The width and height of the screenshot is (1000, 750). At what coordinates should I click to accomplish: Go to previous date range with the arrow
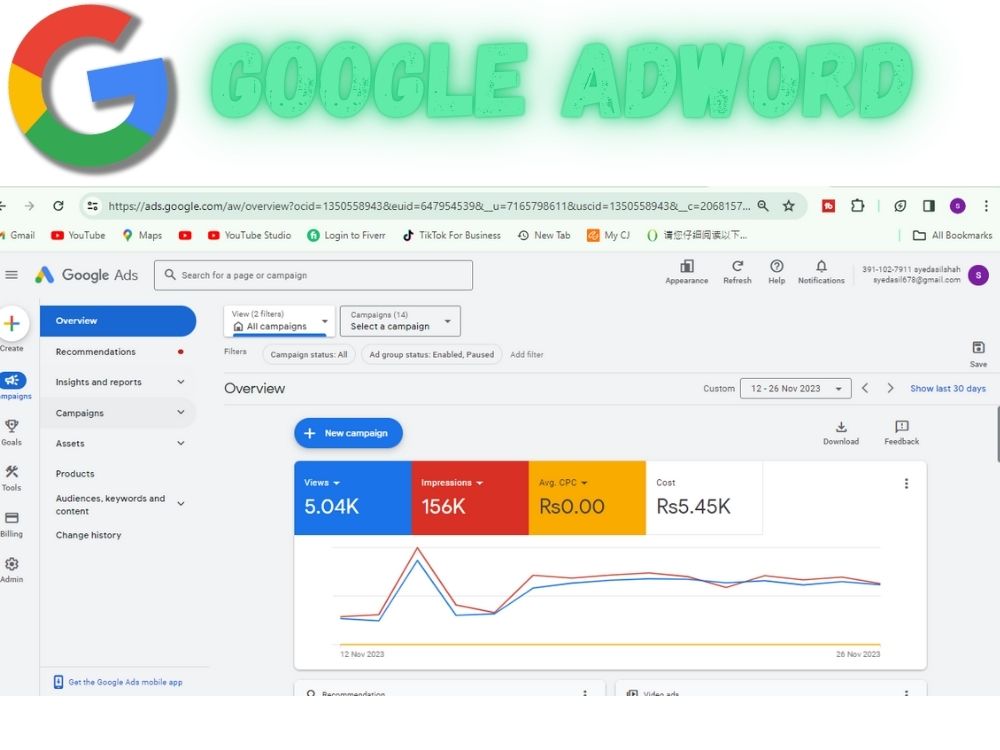[x=865, y=388]
